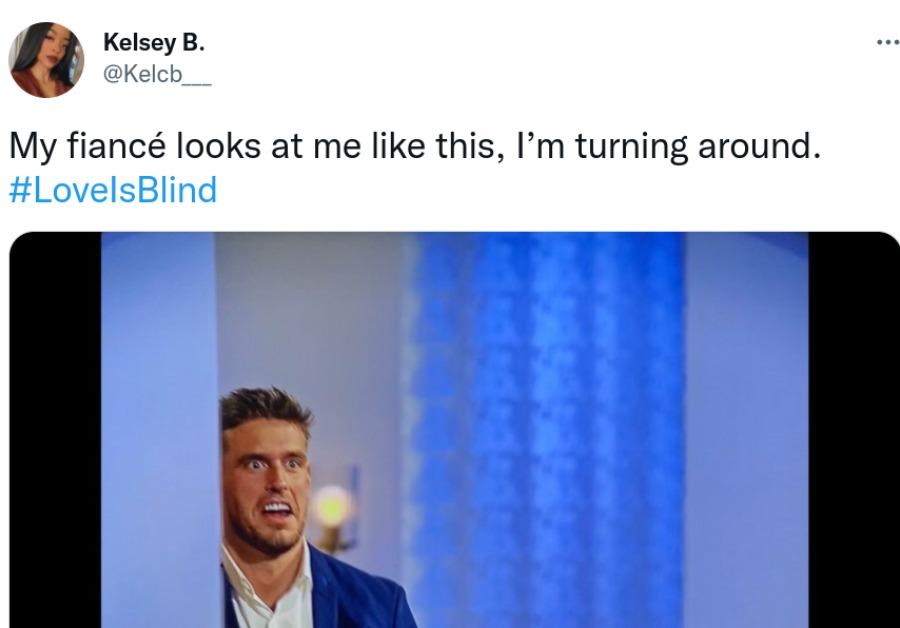900x628 pixels.
Task: View the embedded Love Is Blind screenshot
Action: 450,430
